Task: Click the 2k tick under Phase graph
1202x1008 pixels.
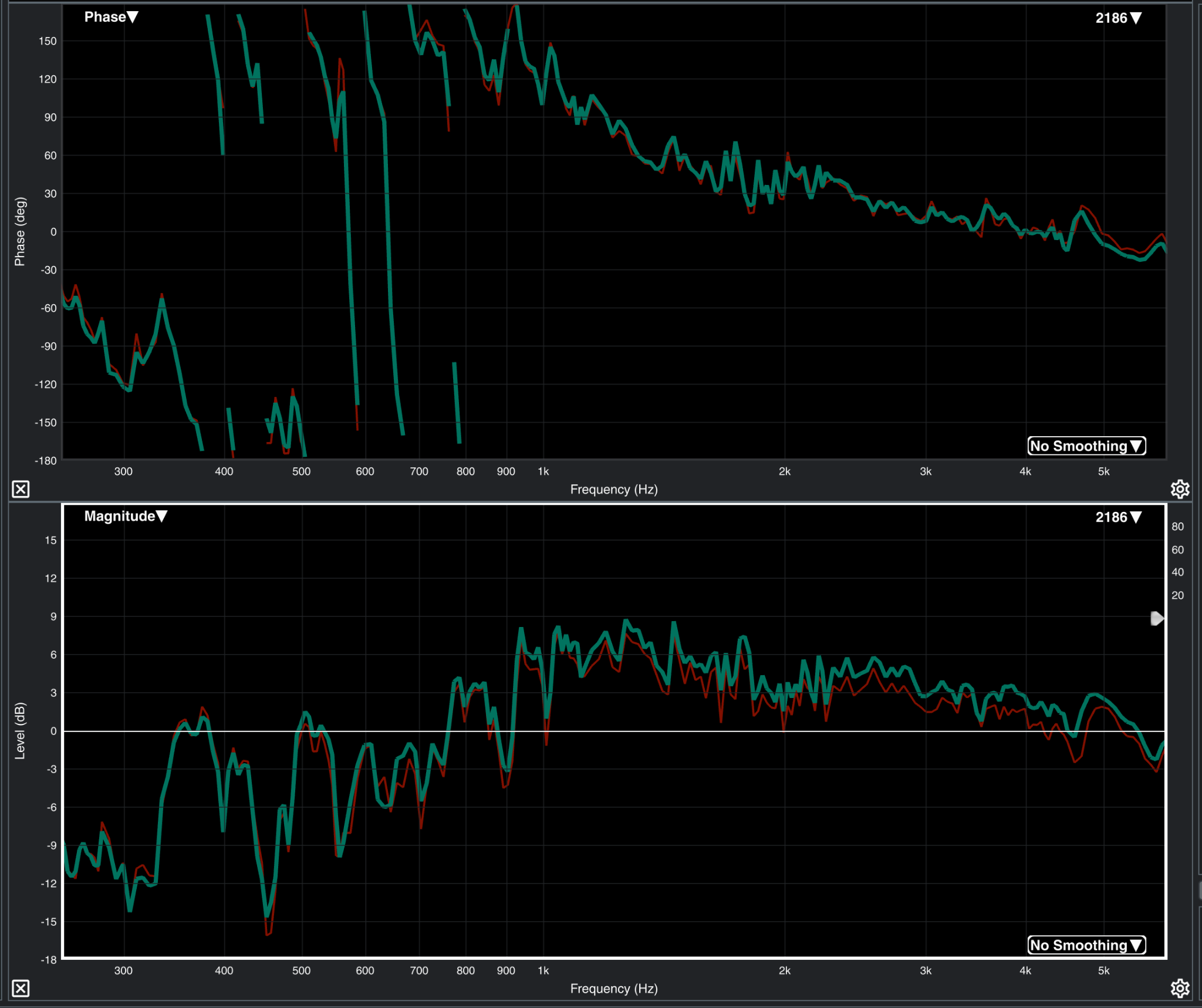Action: tap(785, 471)
